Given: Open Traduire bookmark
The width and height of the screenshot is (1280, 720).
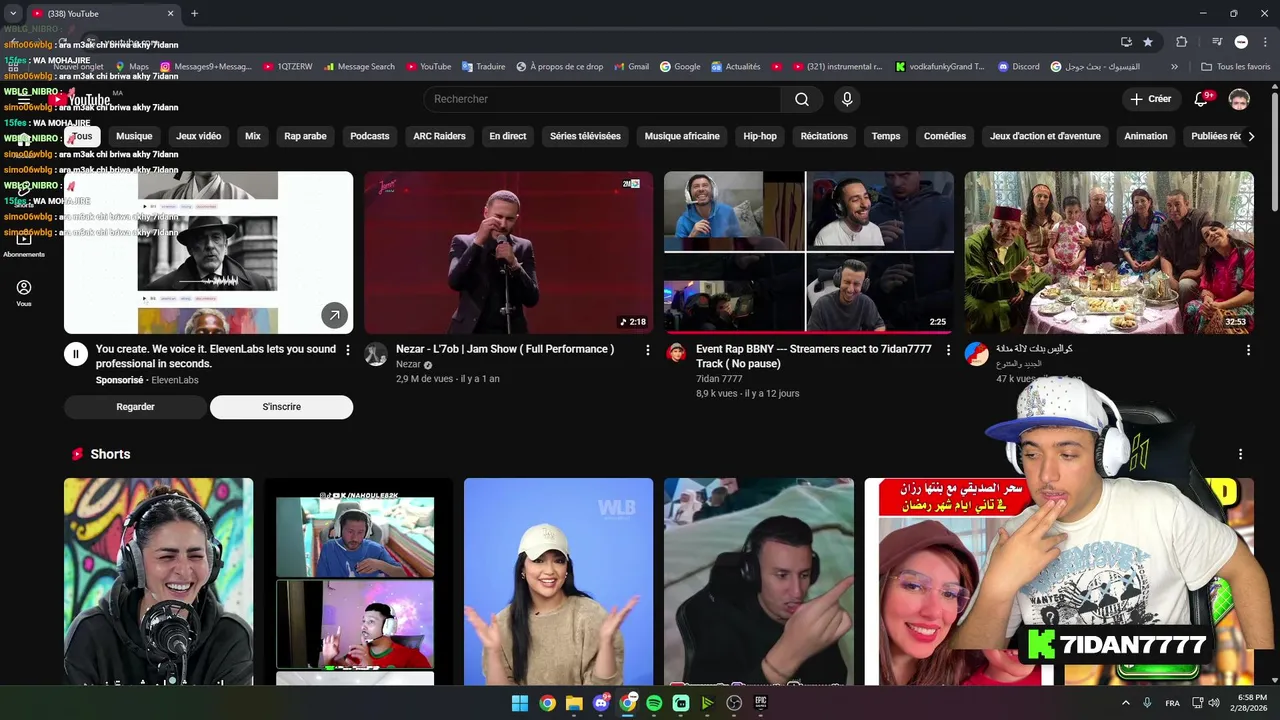Looking at the screenshot, I should tap(482, 67).
